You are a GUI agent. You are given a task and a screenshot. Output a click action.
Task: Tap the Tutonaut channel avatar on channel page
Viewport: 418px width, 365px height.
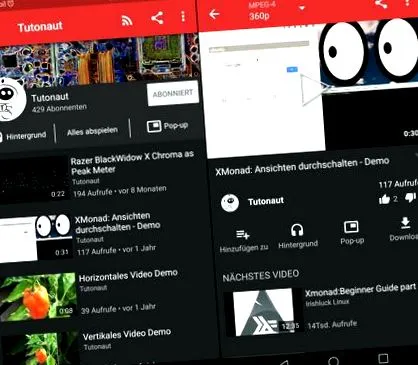coord(11,100)
